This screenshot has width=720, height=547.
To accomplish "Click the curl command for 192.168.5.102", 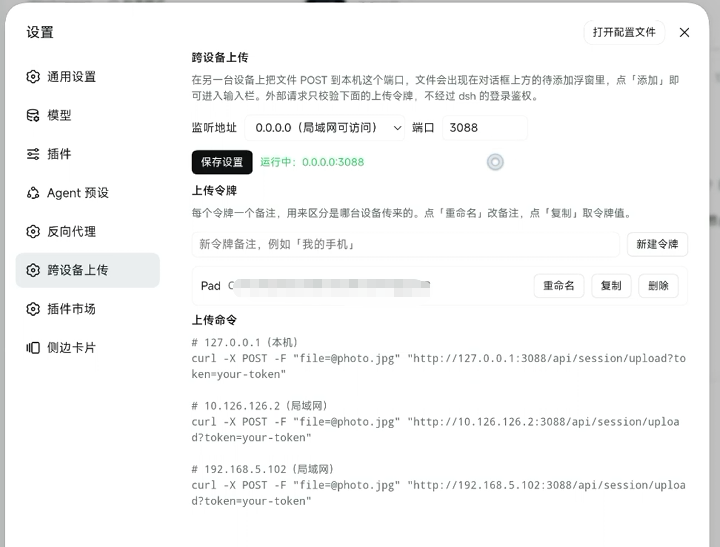I will [439, 493].
